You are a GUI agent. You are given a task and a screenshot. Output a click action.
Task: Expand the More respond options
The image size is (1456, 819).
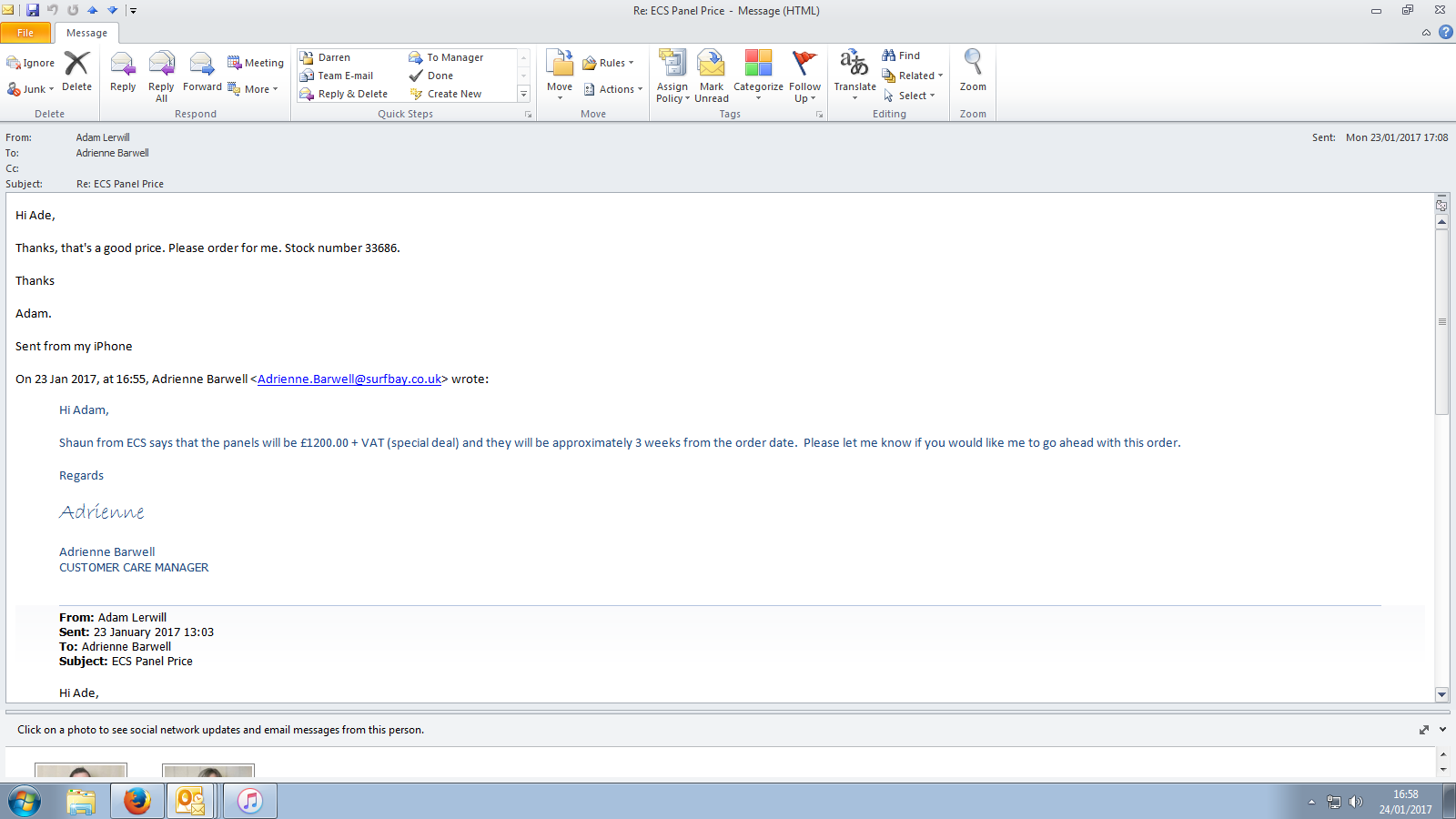[x=253, y=89]
